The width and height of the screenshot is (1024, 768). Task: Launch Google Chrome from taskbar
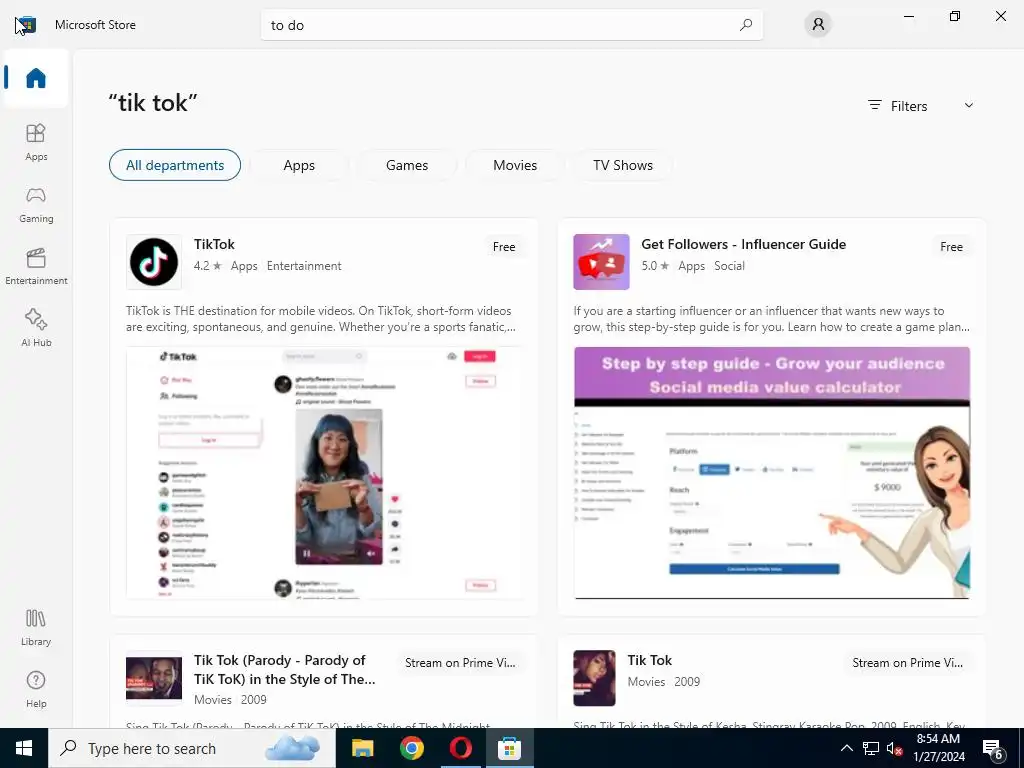[411, 748]
